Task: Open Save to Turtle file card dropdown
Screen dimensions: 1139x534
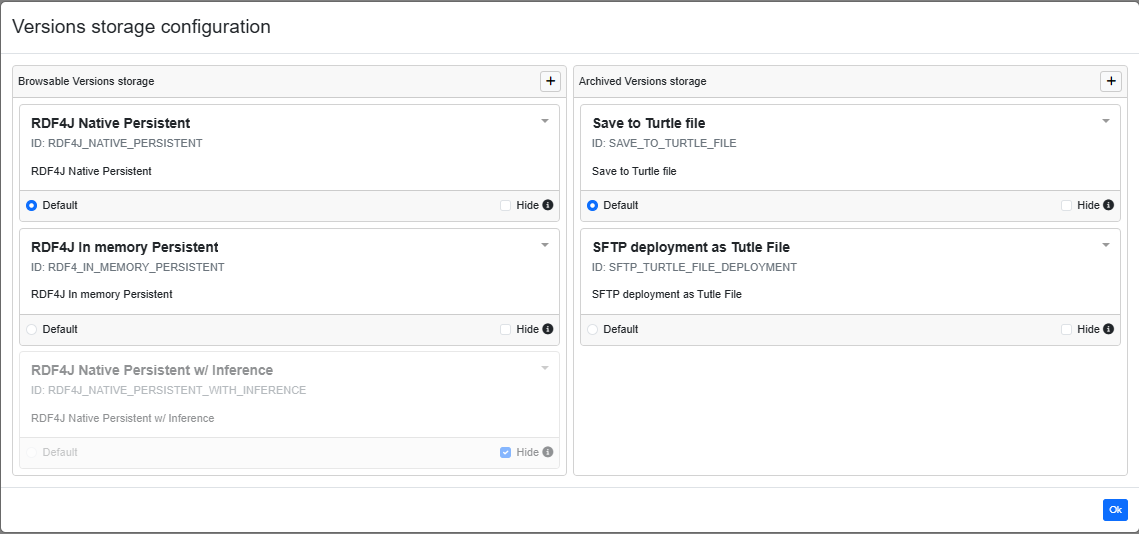Action: click(x=1106, y=121)
